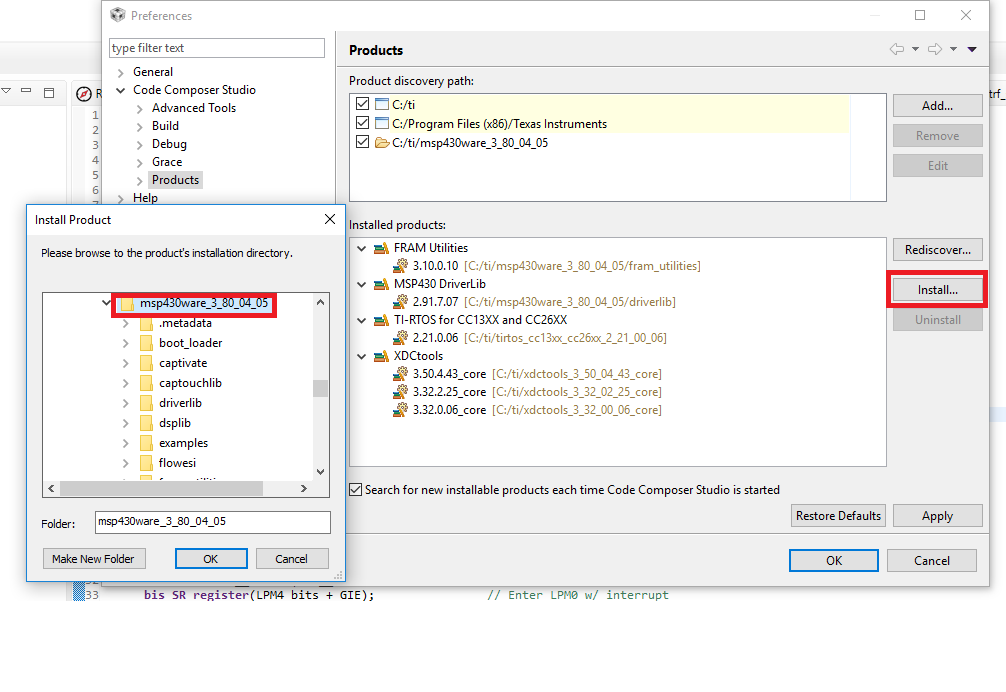The height and width of the screenshot is (692, 1006).
Task: Select the Grace preferences page
Action: [x=167, y=162]
